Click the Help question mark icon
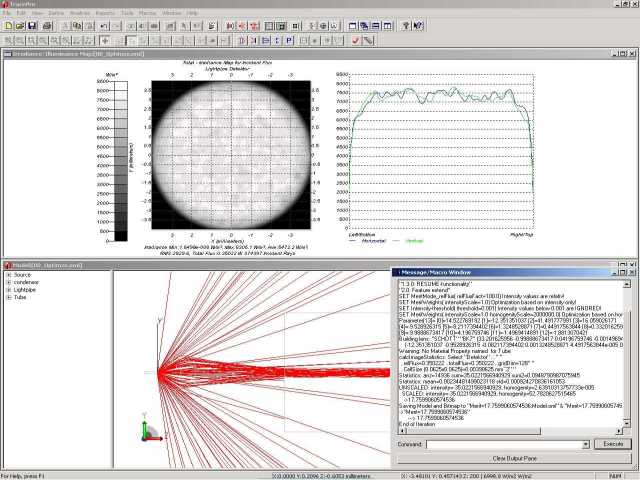This screenshot has height=480, width=640. (x=406, y=26)
